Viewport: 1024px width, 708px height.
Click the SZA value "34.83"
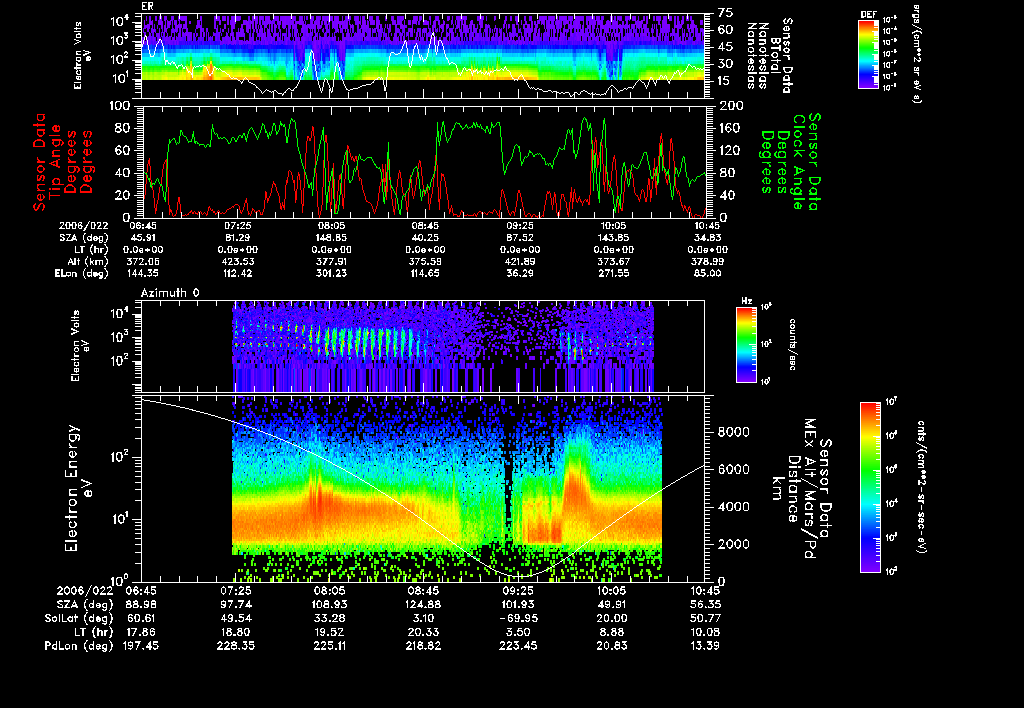coord(709,238)
